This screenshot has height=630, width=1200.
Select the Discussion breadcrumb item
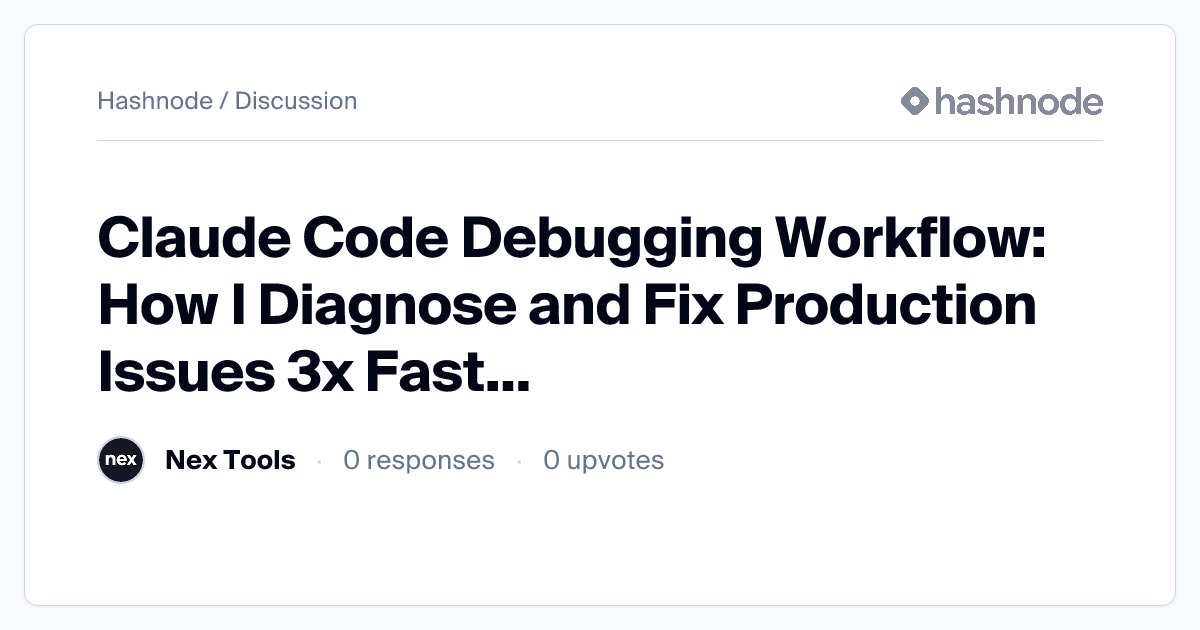[x=296, y=101]
